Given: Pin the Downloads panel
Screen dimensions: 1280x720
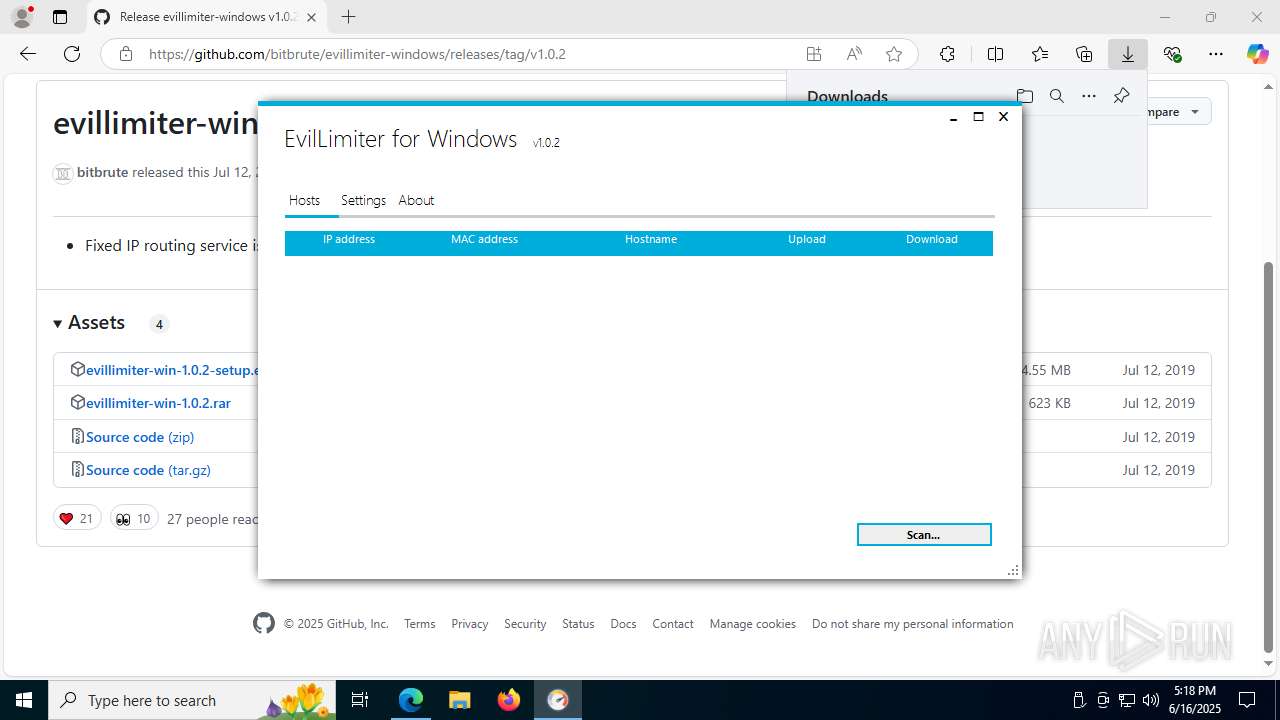Looking at the screenshot, I should point(1121,96).
